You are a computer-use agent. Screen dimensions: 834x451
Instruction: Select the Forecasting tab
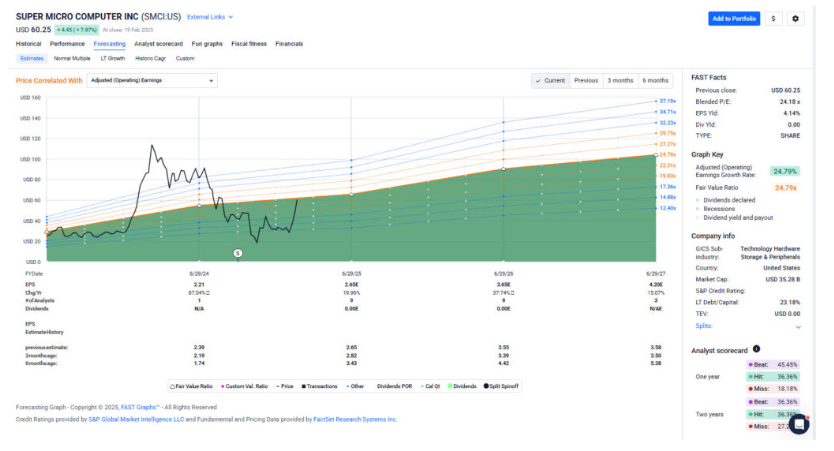[x=110, y=44]
